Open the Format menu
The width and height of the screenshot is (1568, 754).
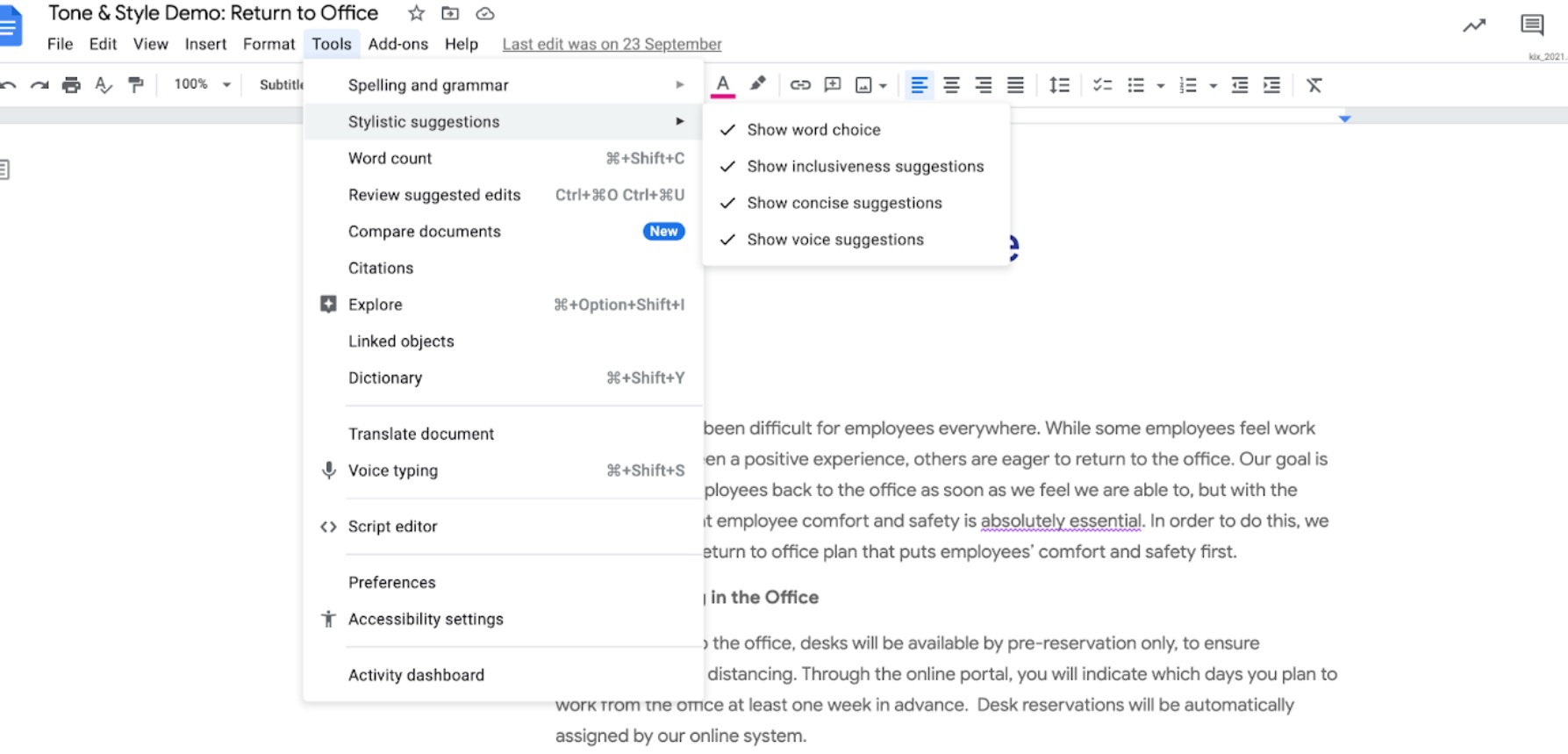tap(268, 44)
